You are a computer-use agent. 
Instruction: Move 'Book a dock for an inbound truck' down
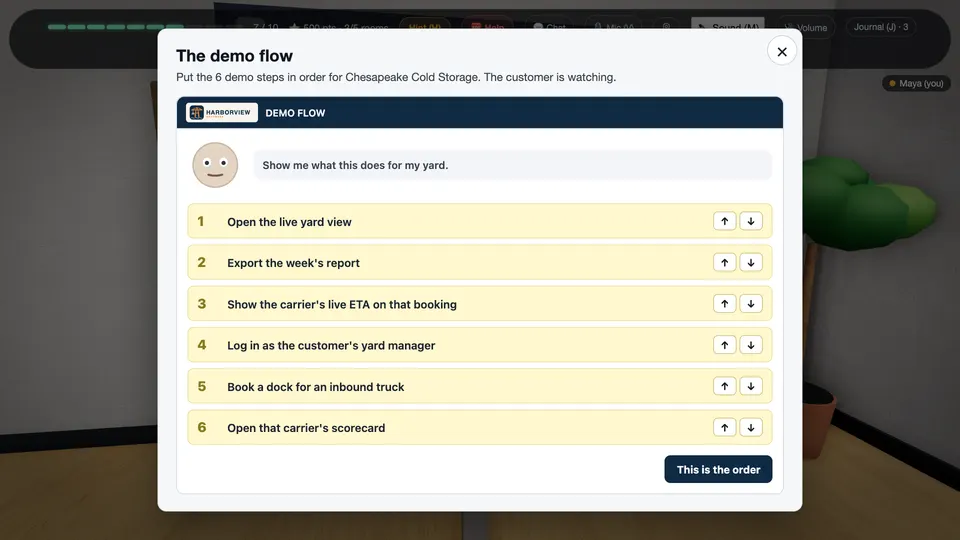[751, 386]
